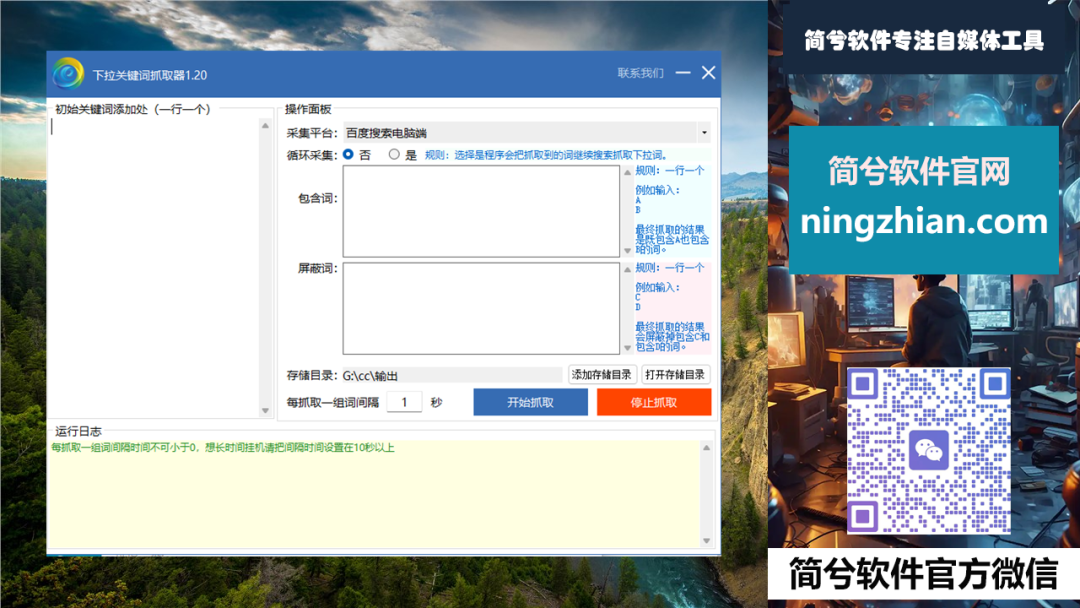The width and height of the screenshot is (1080, 608).
Task: Click into the 包含词 text box
Action: click(481, 211)
